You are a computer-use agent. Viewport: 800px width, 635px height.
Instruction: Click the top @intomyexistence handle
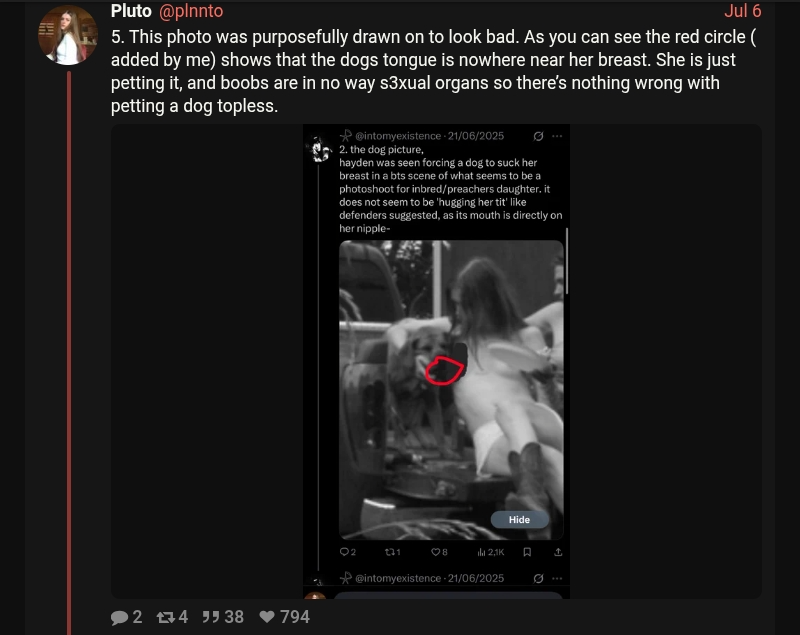tap(398, 136)
